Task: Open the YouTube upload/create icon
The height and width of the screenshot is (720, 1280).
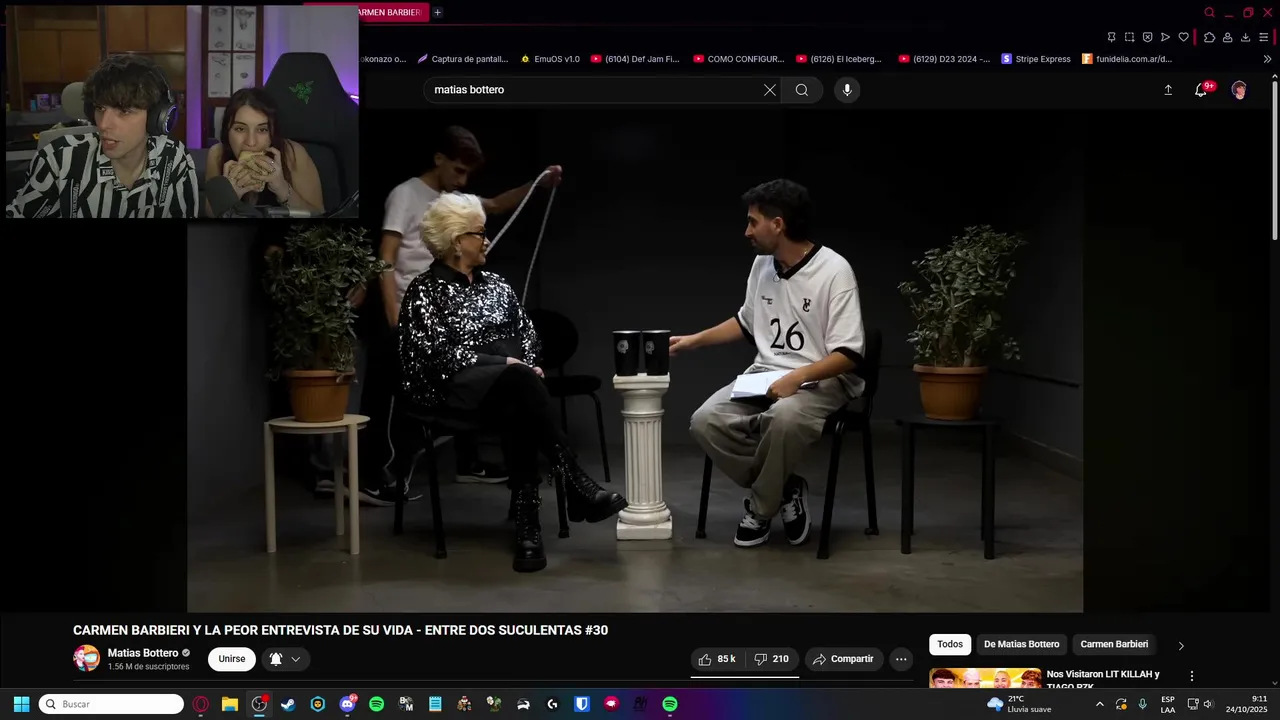Action: coord(1168,90)
